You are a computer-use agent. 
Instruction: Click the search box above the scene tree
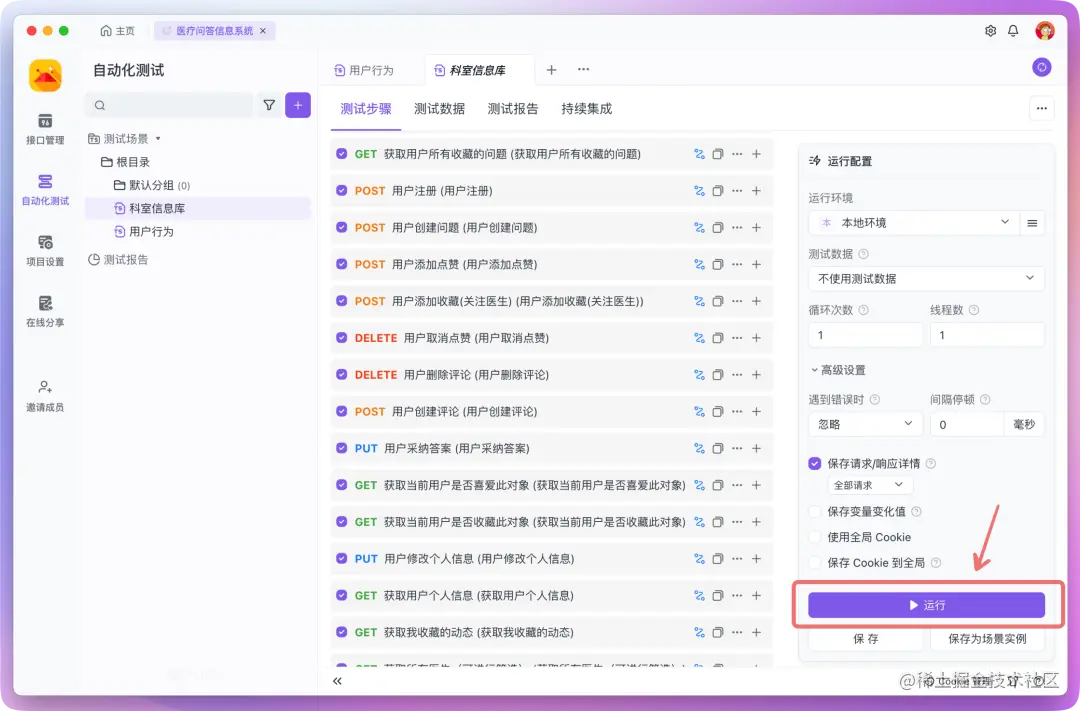tap(168, 105)
